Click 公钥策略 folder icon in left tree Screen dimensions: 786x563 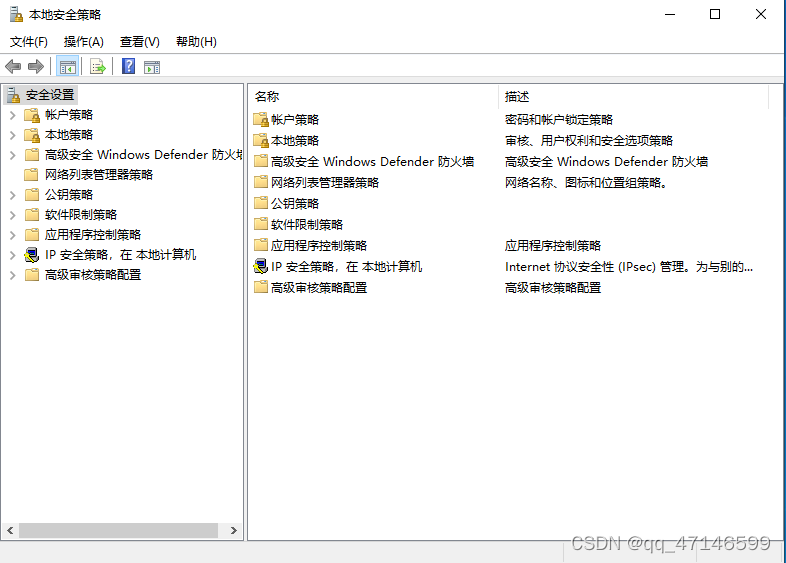tap(32, 195)
